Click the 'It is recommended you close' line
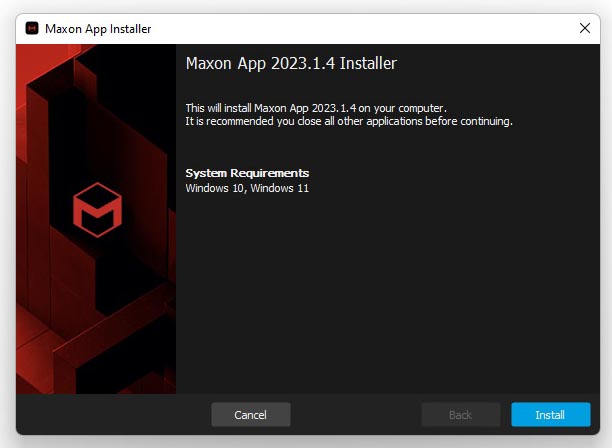 click(349, 121)
